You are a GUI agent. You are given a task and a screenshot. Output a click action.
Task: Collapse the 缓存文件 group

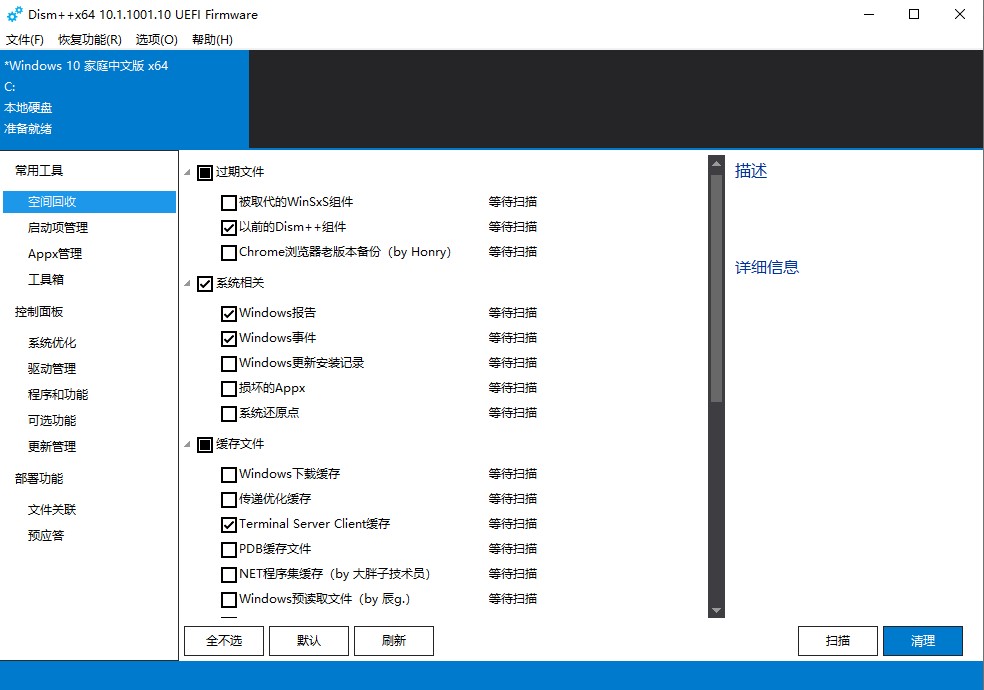pyautogui.click(x=186, y=443)
